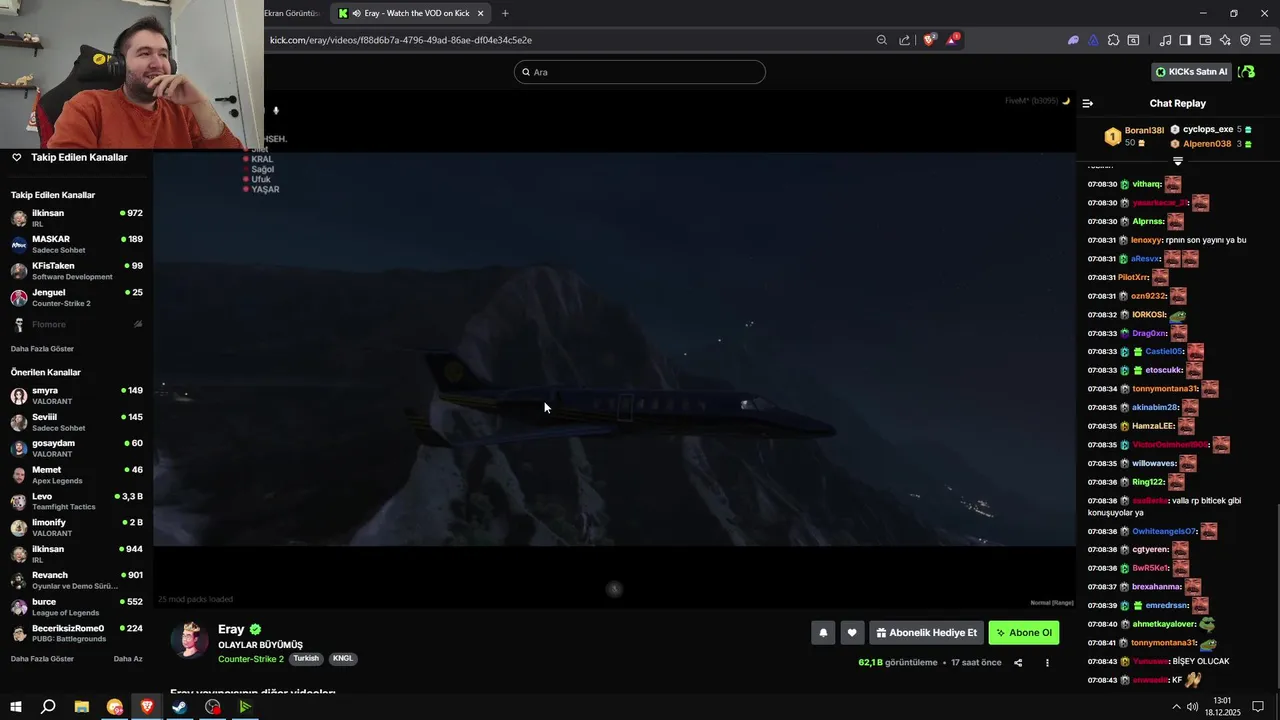The height and width of the screenshot is (720, 1280).
Task: Click the KNGL tag
Action: pyautogui.click(x=343, y=659)
